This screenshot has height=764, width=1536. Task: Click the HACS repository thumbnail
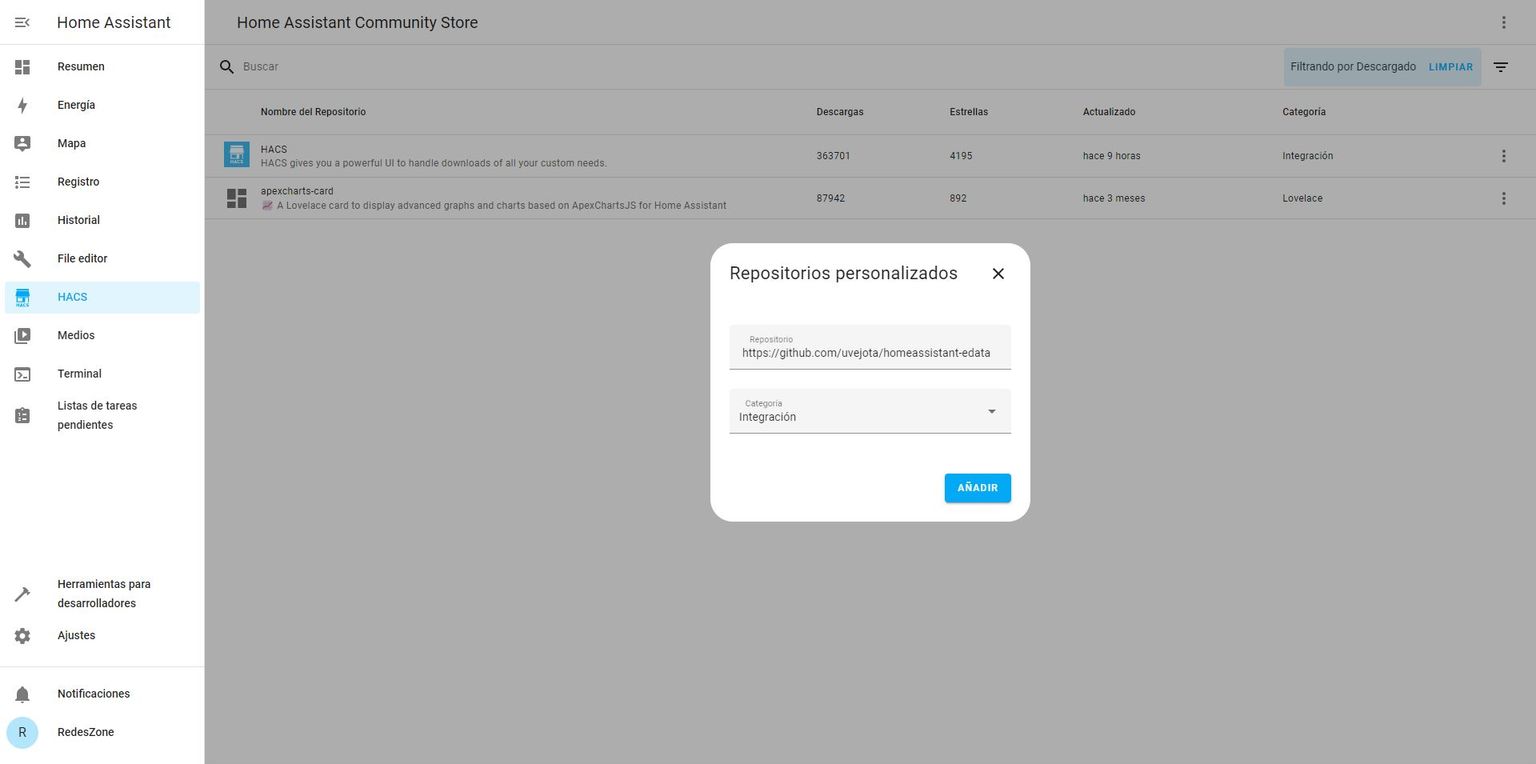coord(237,155)
